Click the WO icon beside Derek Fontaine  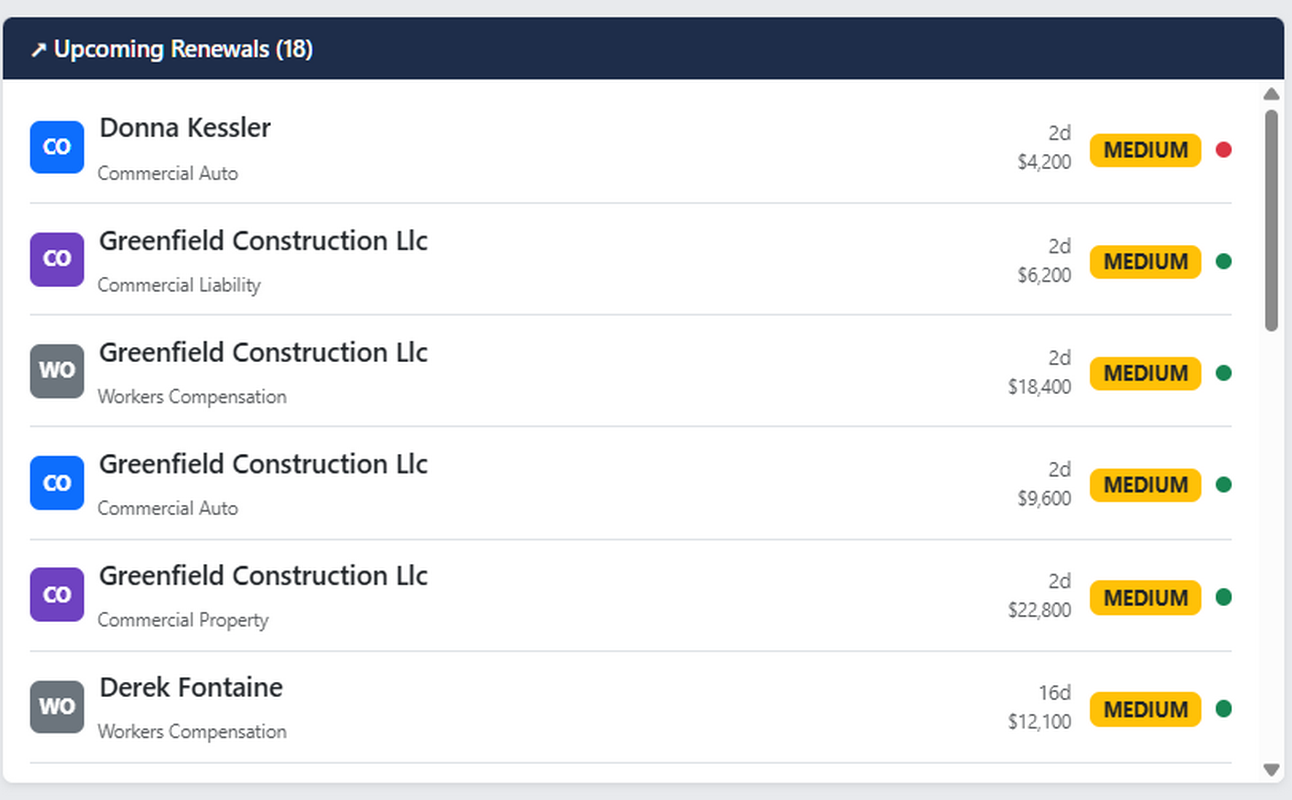point(57,707)
